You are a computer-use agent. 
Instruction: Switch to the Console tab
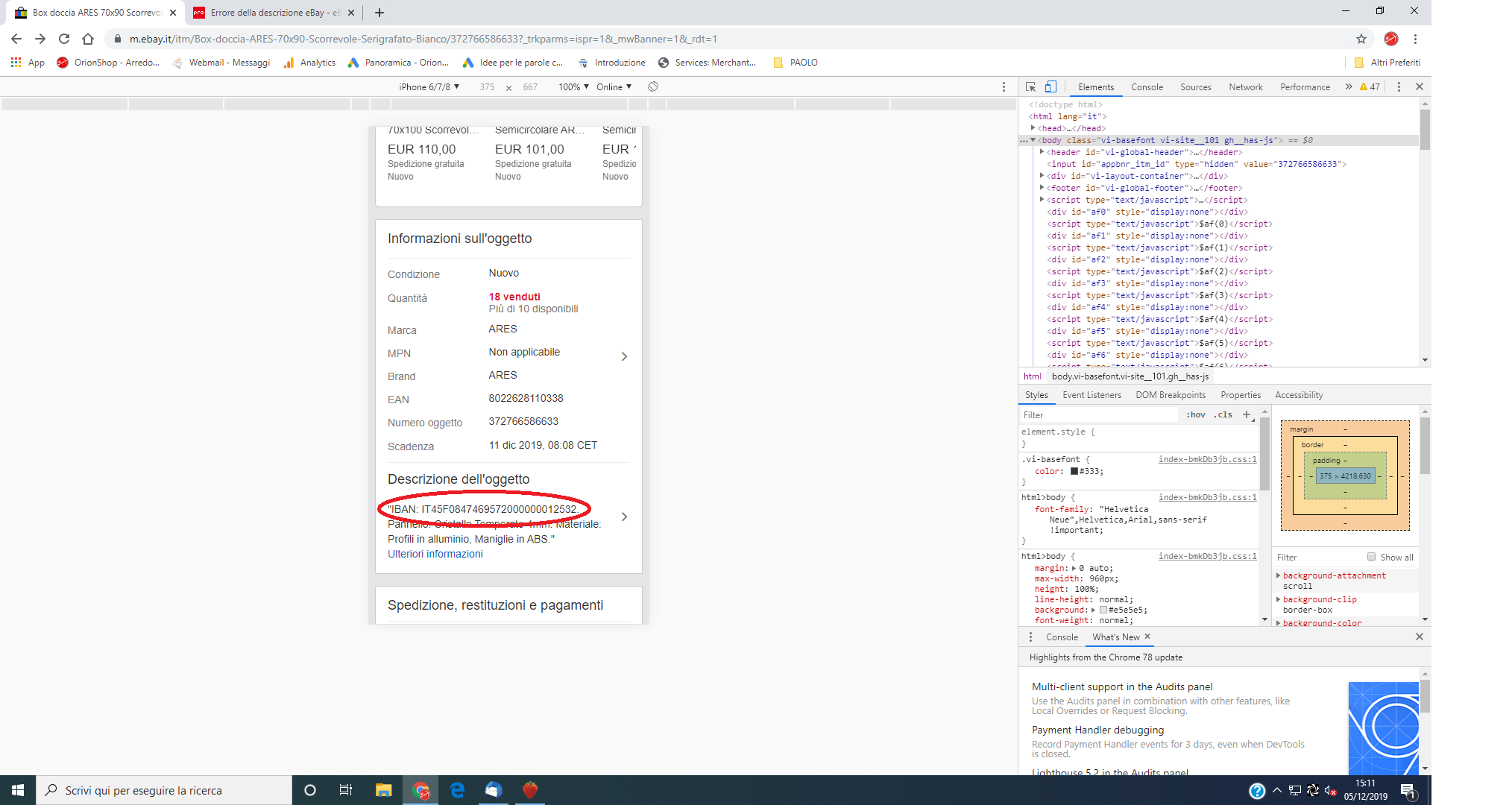coord(1147,87)
